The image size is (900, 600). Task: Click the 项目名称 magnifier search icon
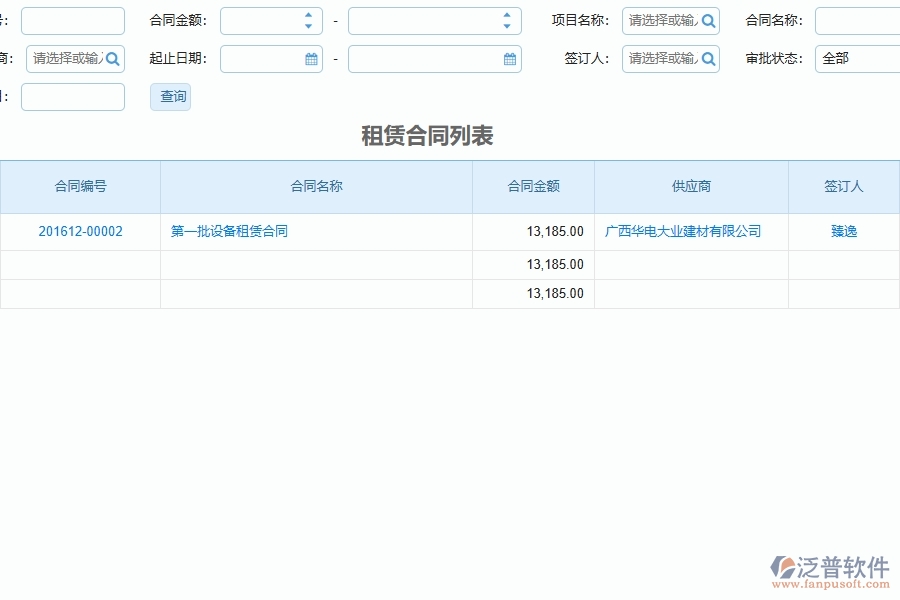[x=709, y=20]
